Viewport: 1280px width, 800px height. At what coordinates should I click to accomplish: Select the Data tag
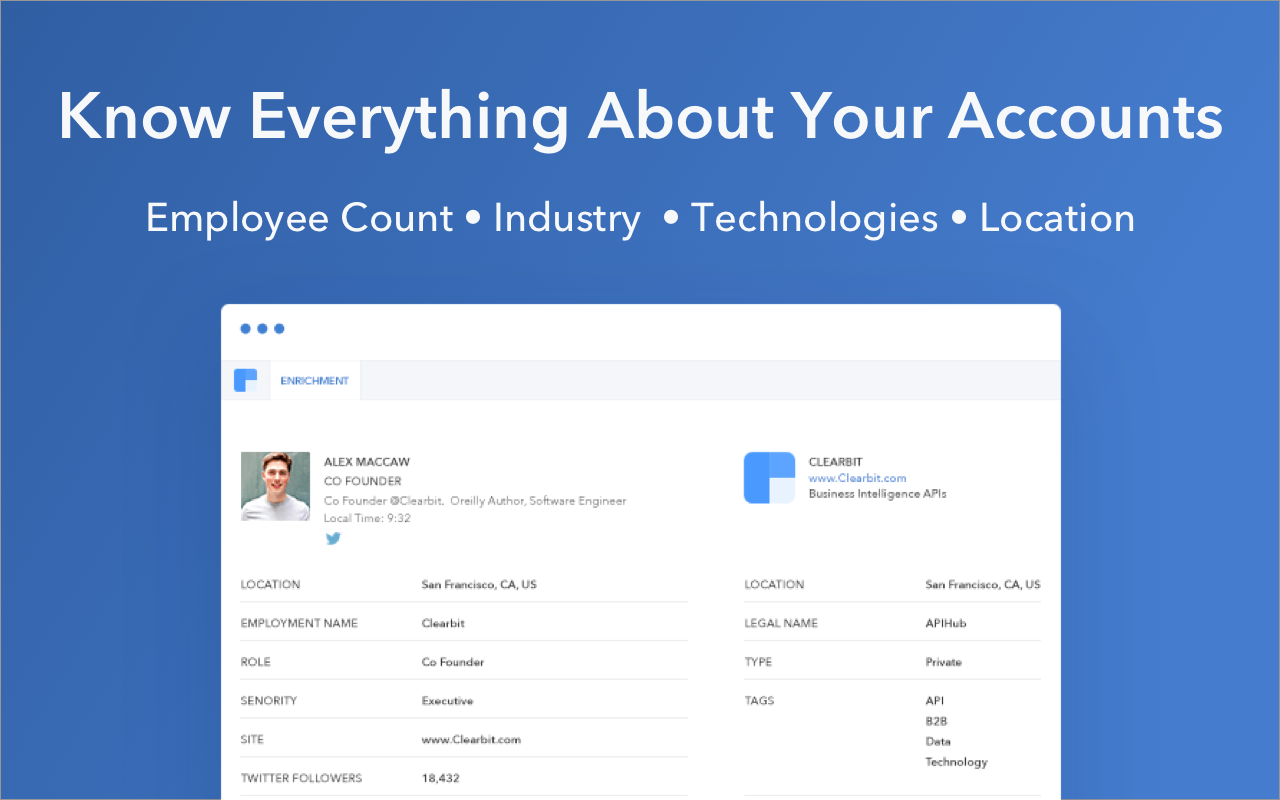pyautogui.click(x=937, y=741)
